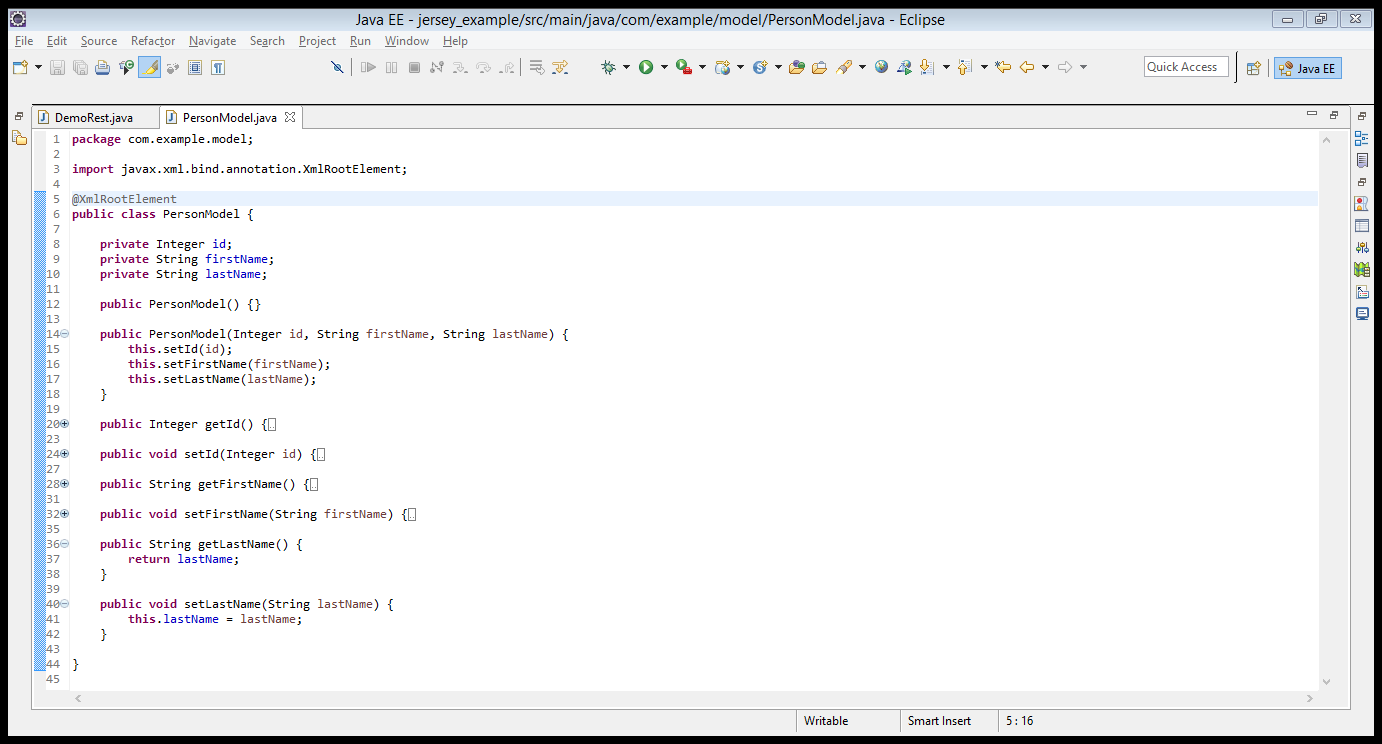Click the Terminate stop icon
The image size is (1382, 744).
tap(414, 67)
